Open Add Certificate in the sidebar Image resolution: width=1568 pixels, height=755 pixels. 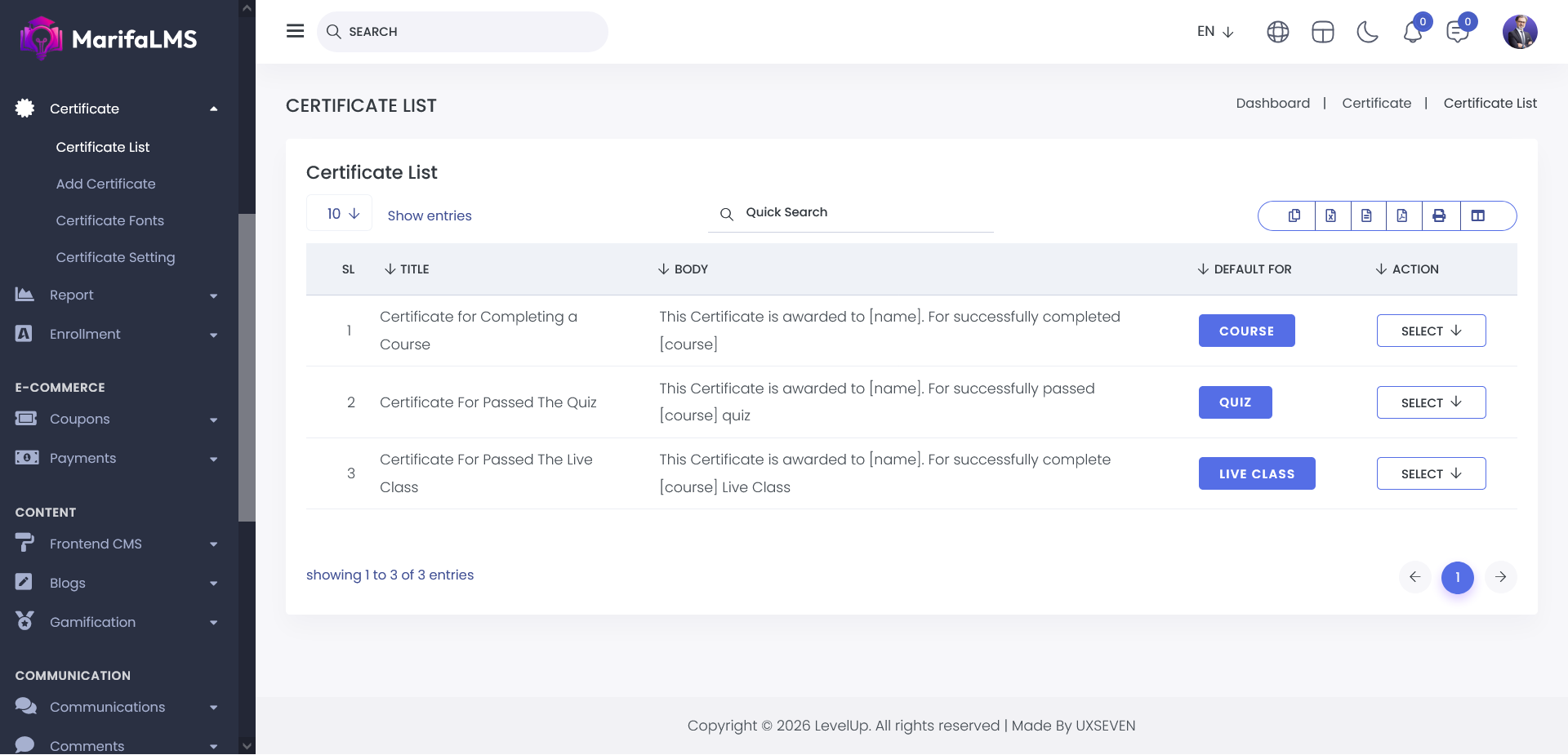[x=105, y=184]
